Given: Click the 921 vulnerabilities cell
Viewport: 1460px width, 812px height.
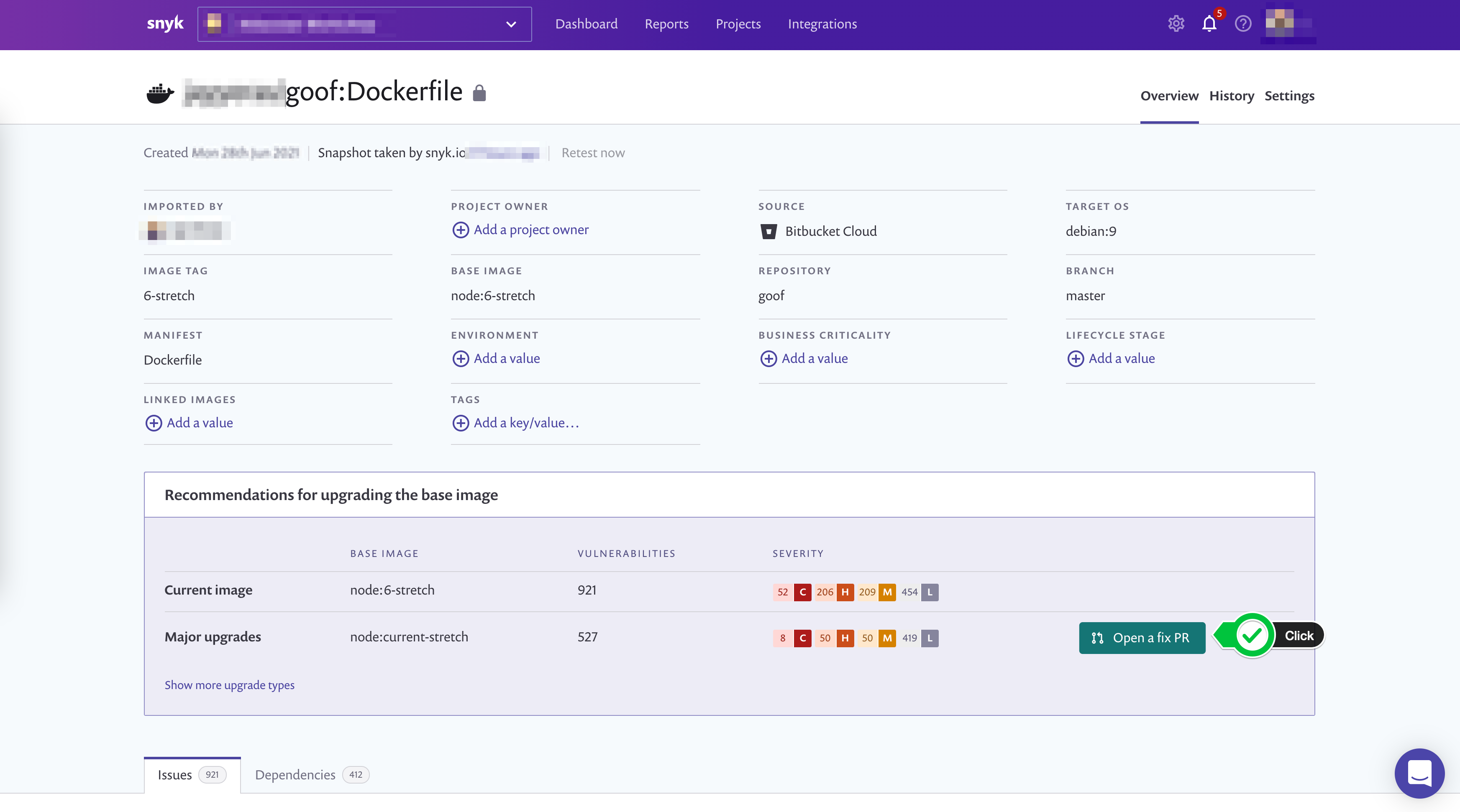Looking at the screenshot, I should click(587, 590).
